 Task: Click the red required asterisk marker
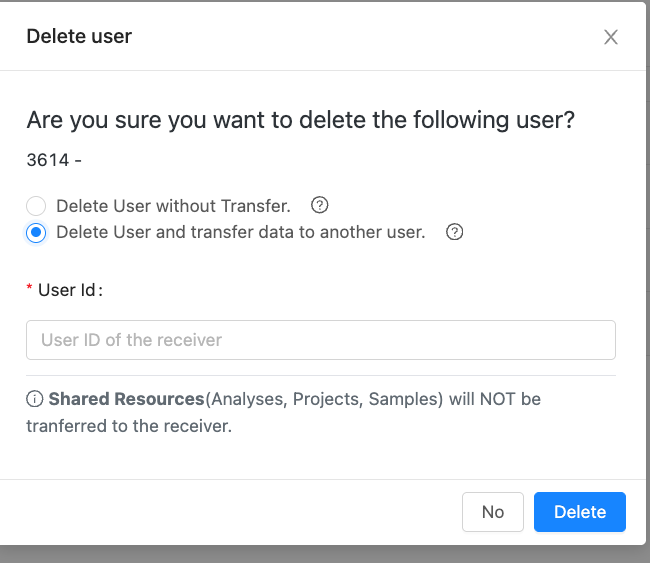(29, 290)
